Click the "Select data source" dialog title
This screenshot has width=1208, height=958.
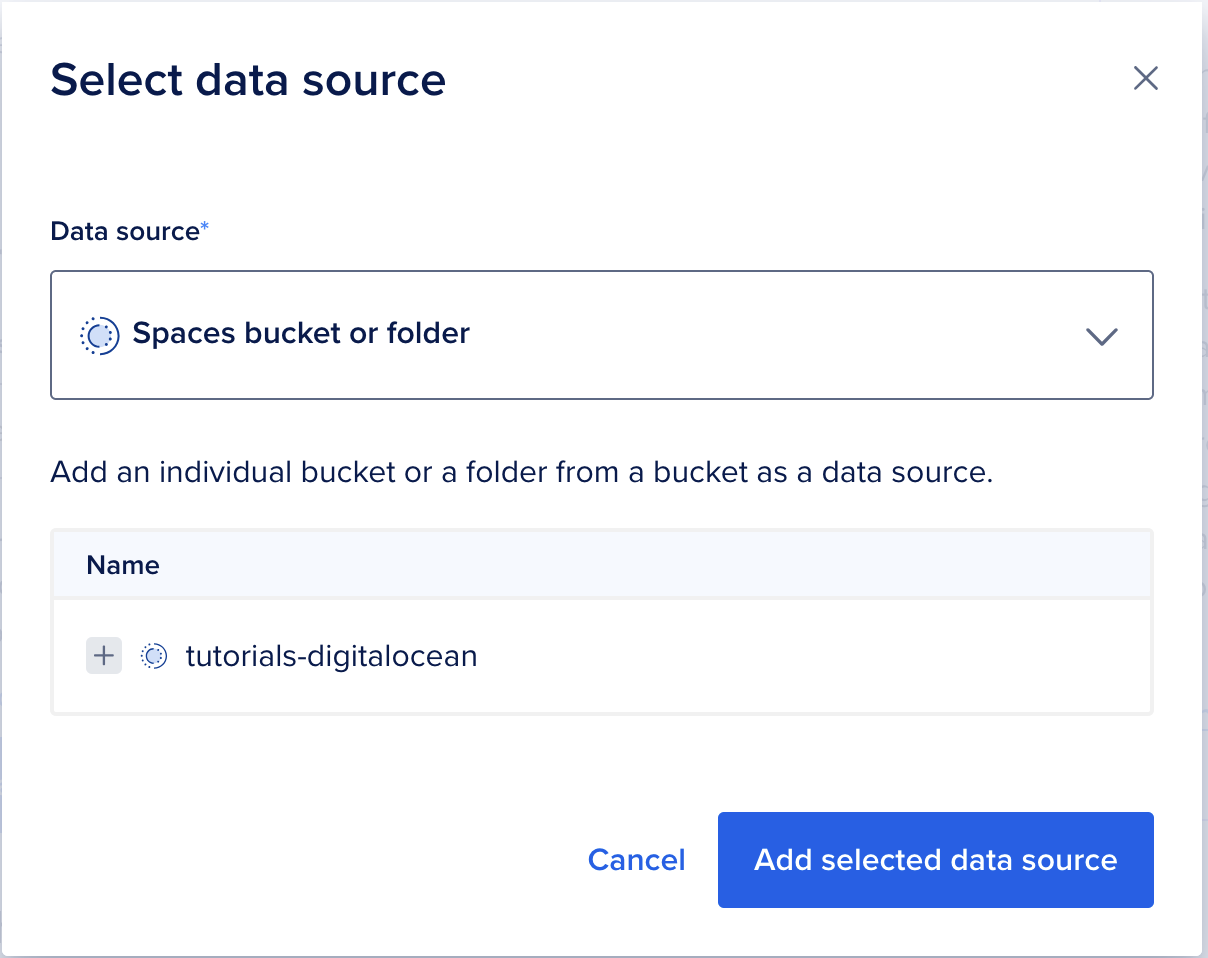click(248, 79)
